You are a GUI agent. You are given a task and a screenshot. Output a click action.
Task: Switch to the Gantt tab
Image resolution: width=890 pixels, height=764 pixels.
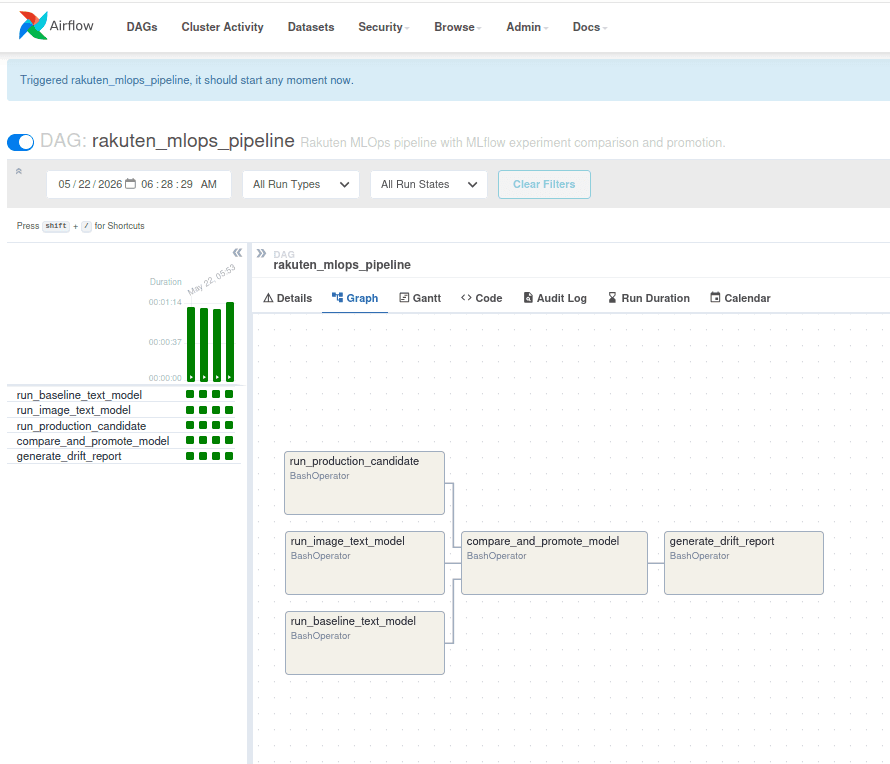pos(420,298)
